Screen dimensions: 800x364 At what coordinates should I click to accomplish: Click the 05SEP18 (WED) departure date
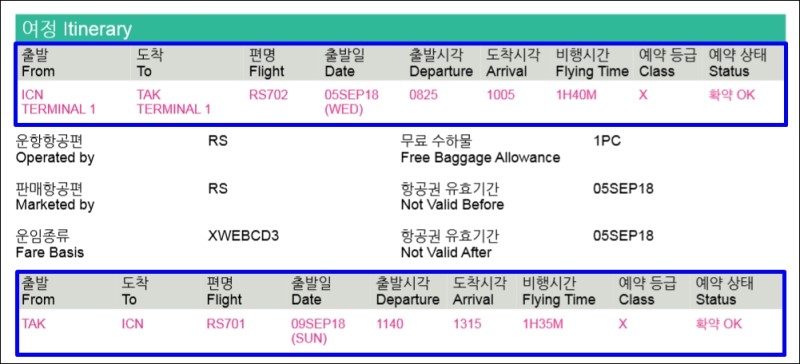click(352, 102)
